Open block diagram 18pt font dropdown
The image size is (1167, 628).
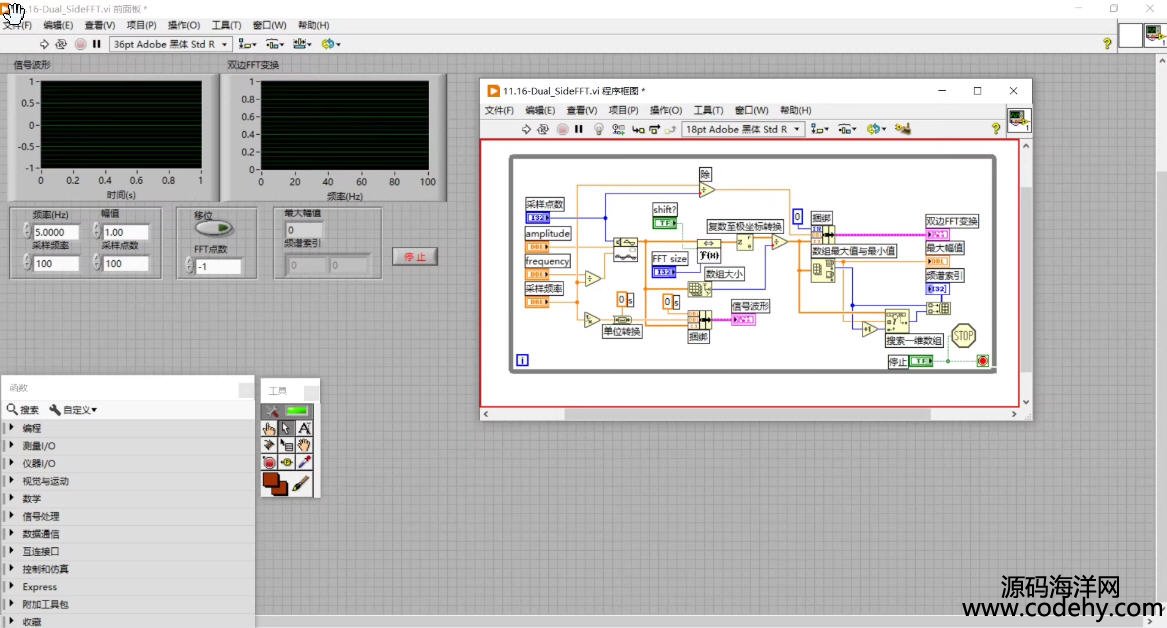coord(743,129)
